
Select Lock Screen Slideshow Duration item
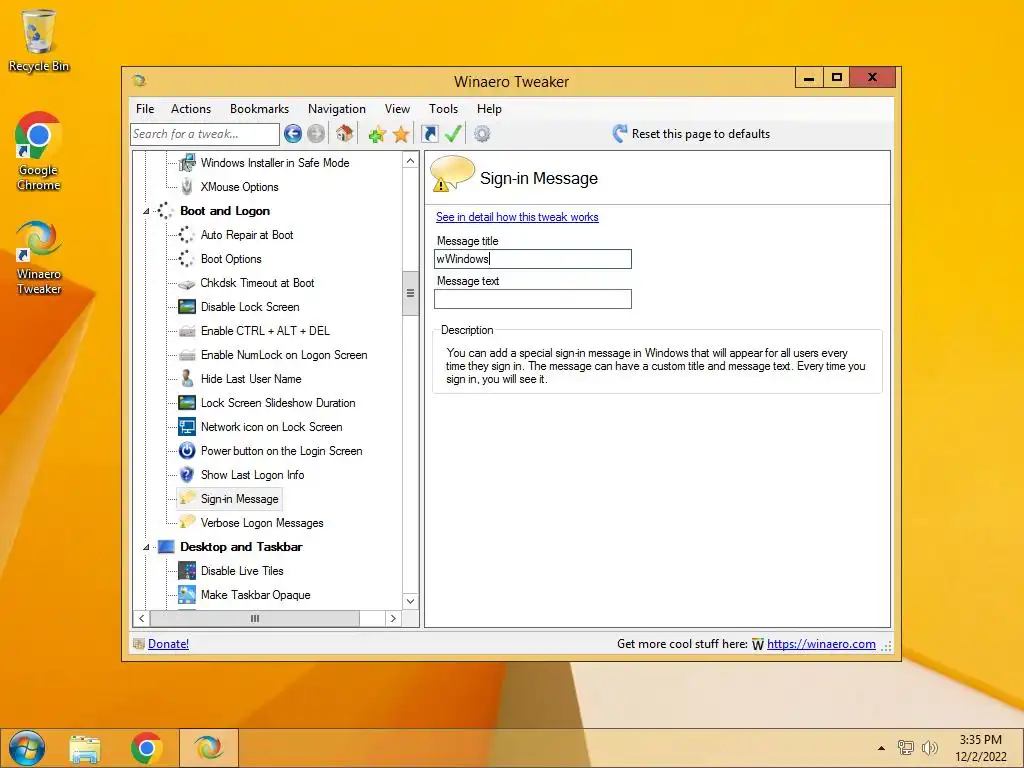click(x=278, y=403)
